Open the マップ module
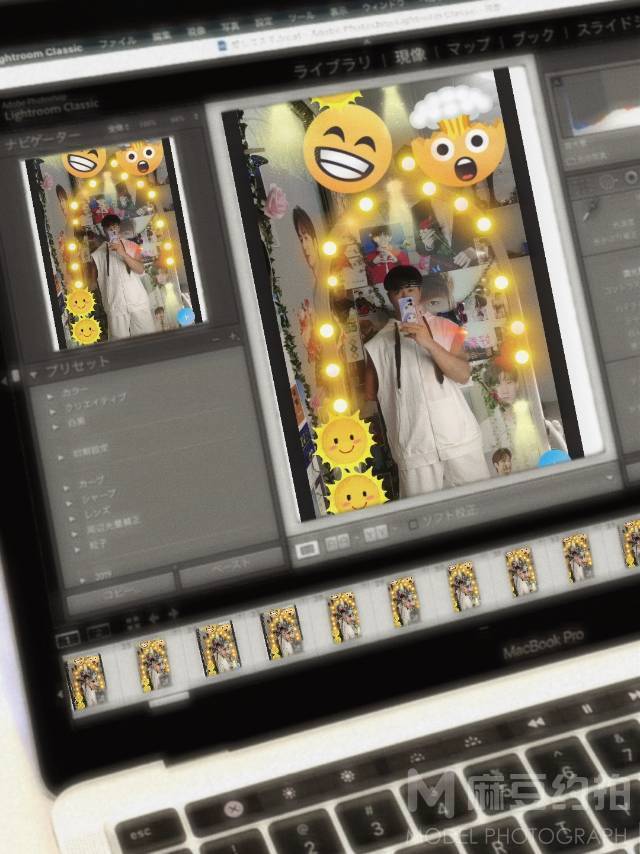The height and width of the screenshot is (854, 640). (x=468, y=45)
